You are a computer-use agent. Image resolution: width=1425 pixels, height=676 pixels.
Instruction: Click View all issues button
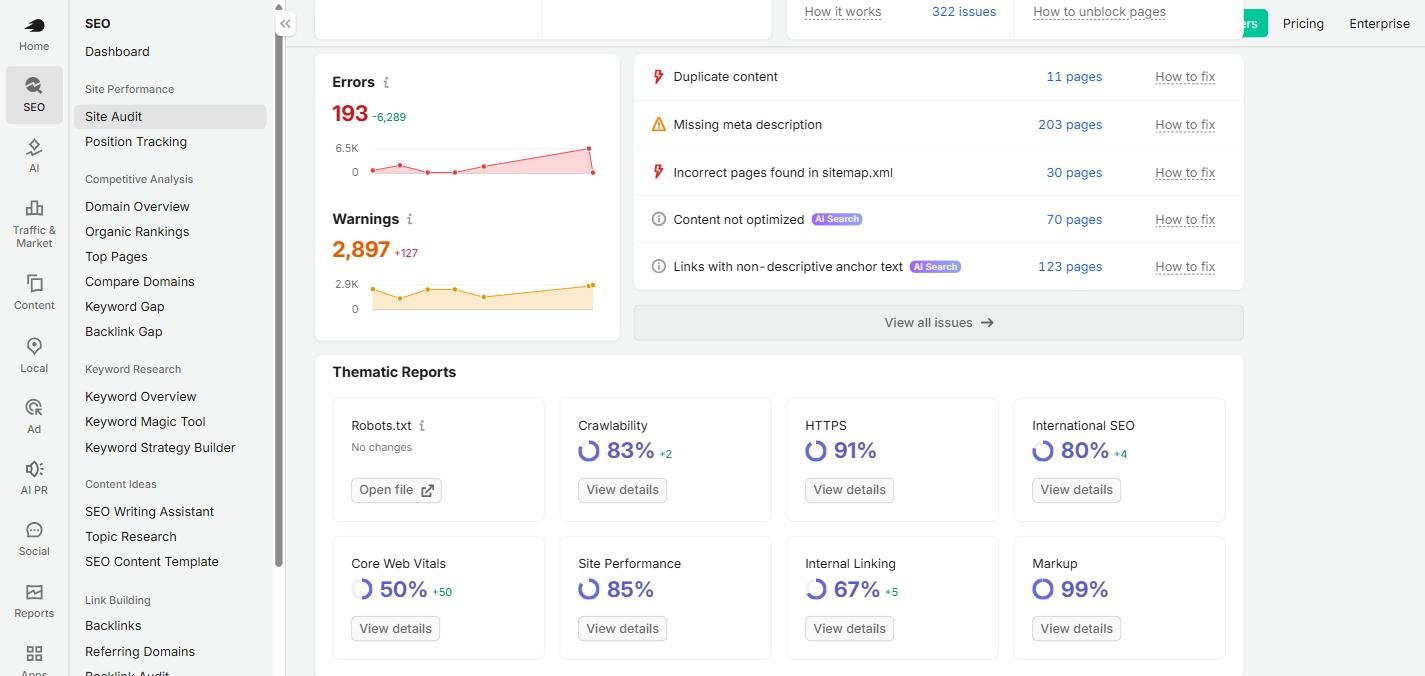coord(938,323)
